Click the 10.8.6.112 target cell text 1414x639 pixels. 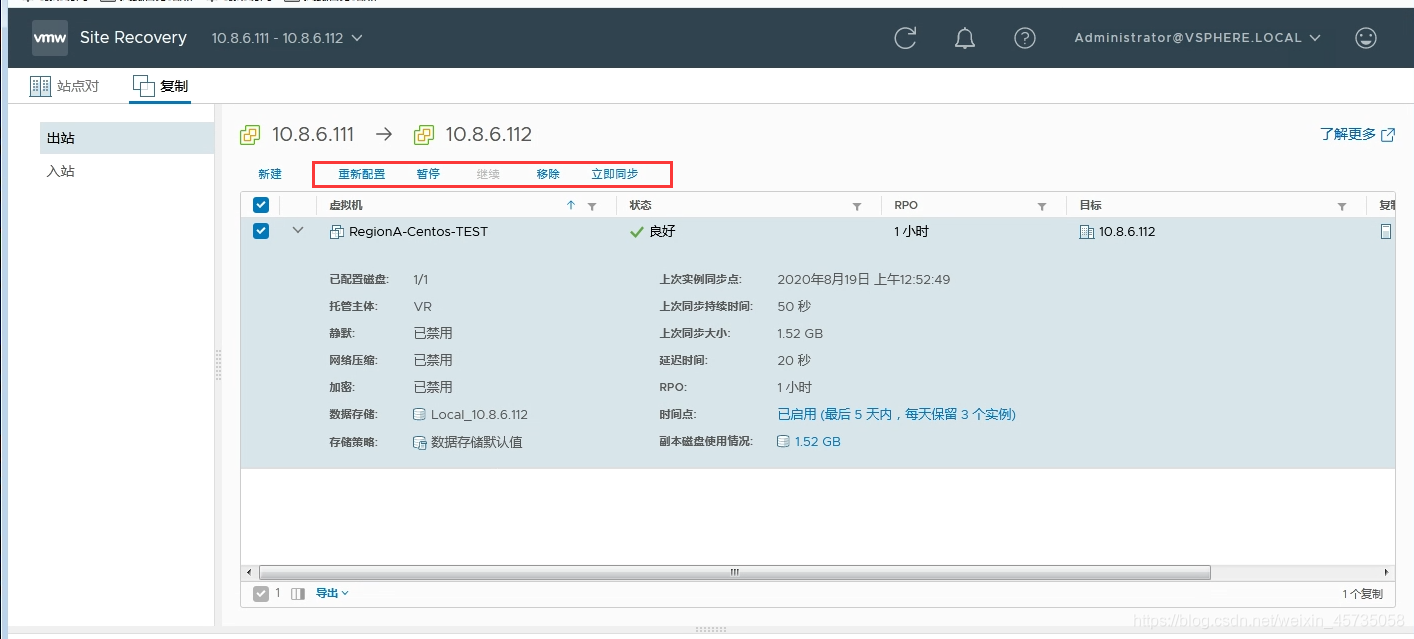(x=1127, y=232)
